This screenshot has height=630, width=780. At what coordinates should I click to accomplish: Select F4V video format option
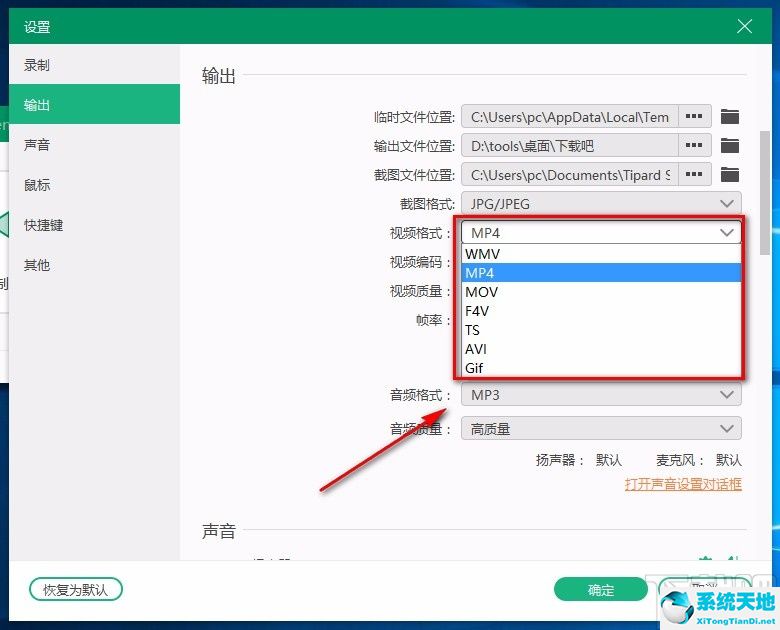coord(601,311)
